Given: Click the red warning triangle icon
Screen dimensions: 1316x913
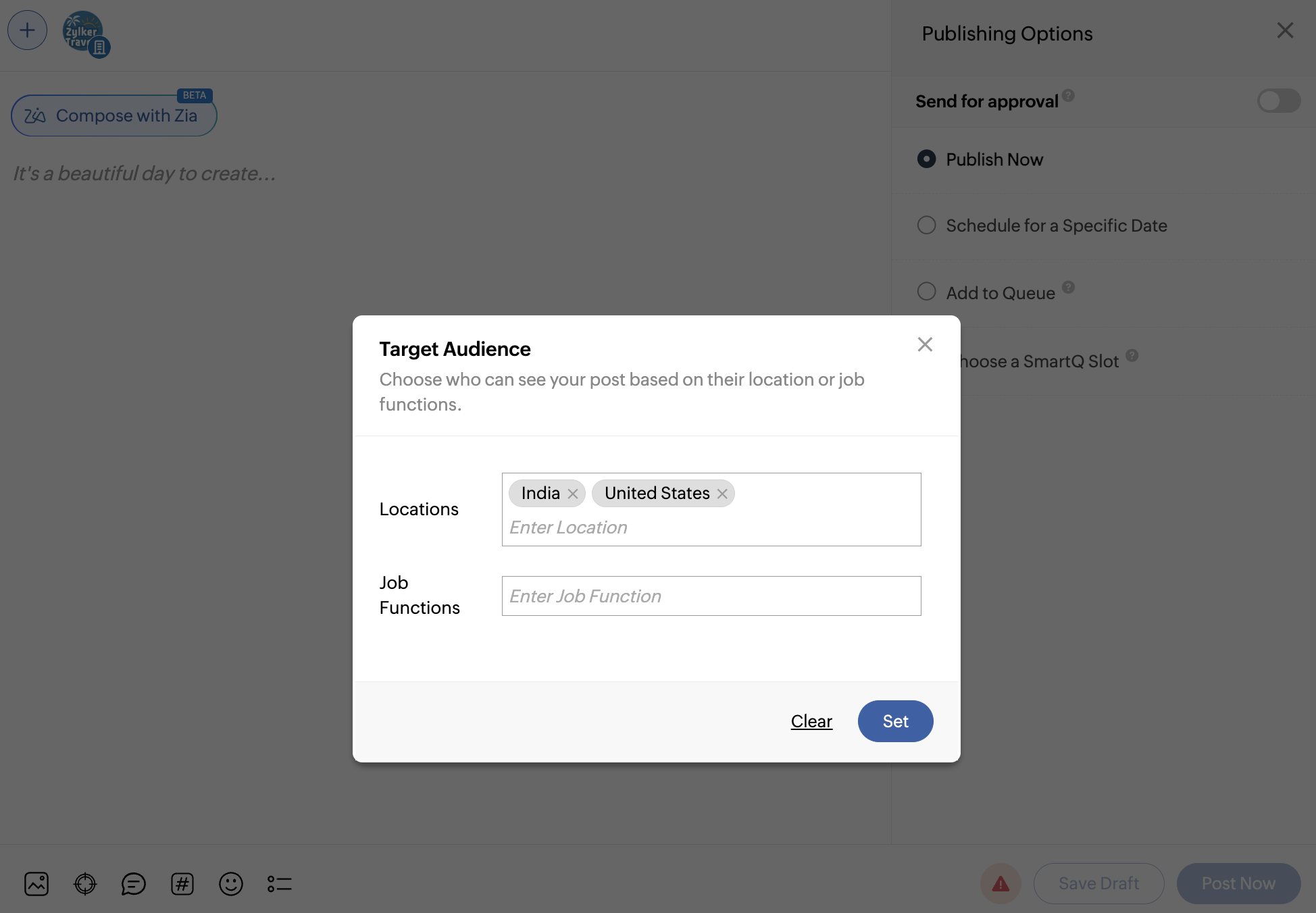Looking at the screenshot, I should coord(1001,883).
